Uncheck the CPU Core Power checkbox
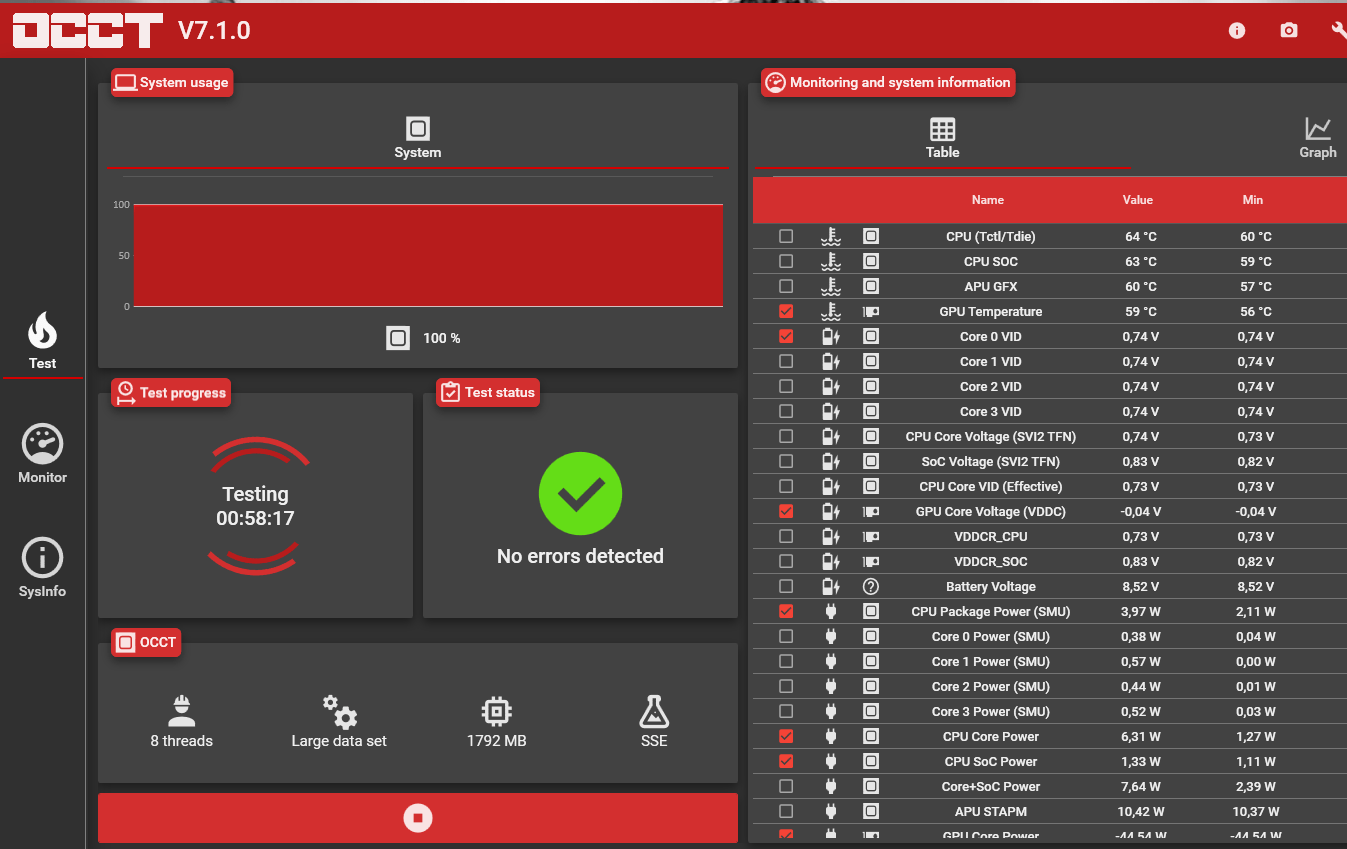Image resolution: width=1347 pixels, height=849 pixels. click(x=786, y=736)
